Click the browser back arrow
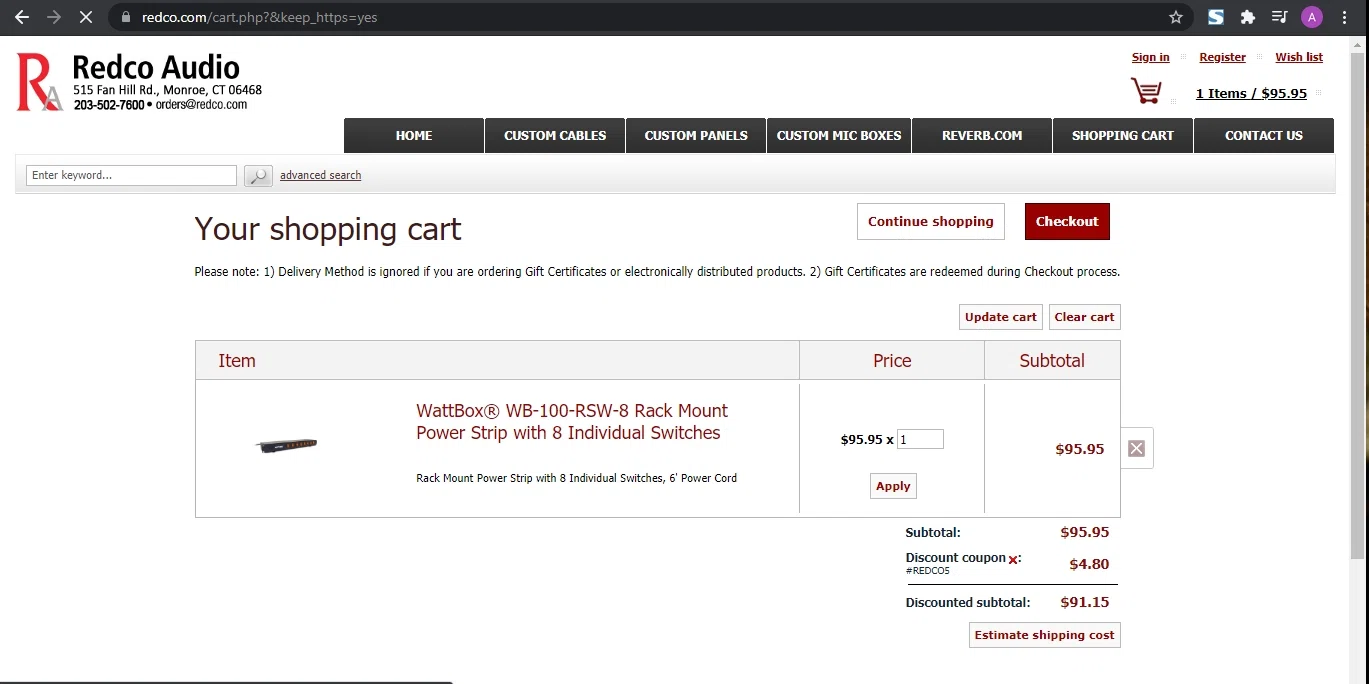Viewport: 1369px width, 684px height. [22, 17]
